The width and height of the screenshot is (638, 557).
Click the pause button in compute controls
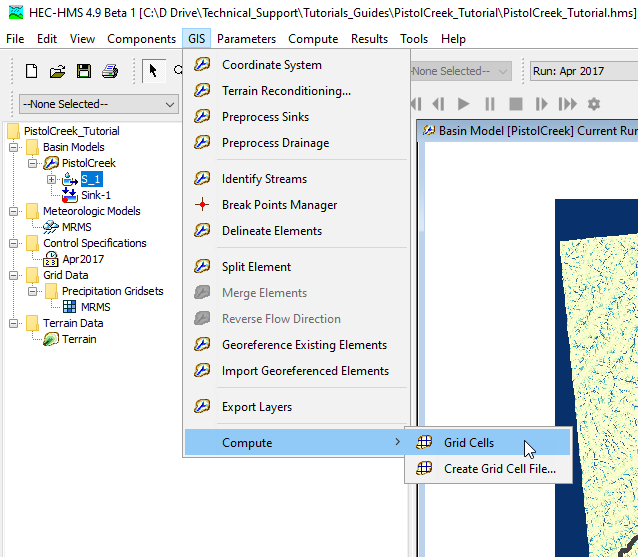(x=490, y=104)
